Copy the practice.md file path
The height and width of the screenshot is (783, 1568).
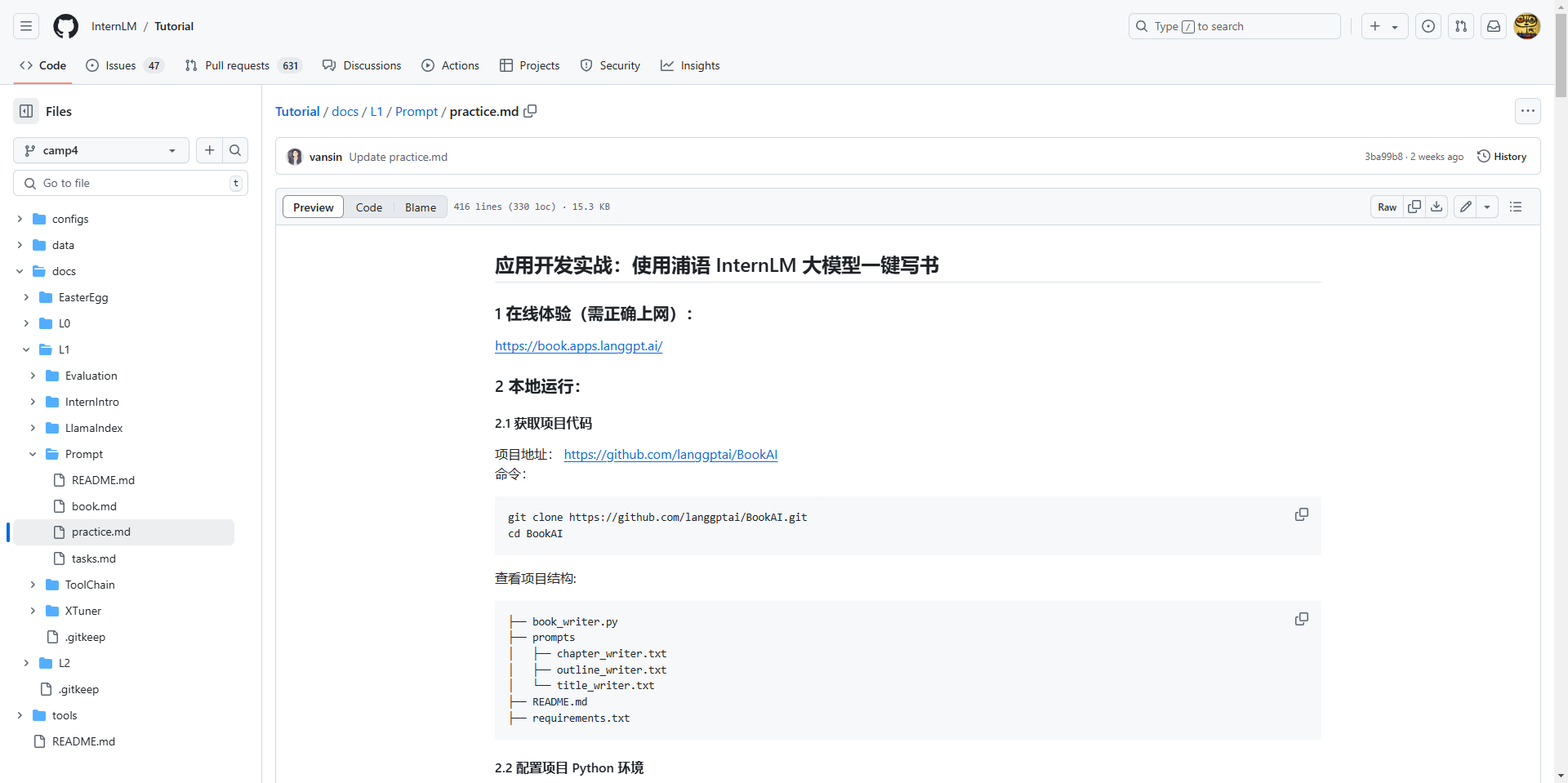pos(530,111)
